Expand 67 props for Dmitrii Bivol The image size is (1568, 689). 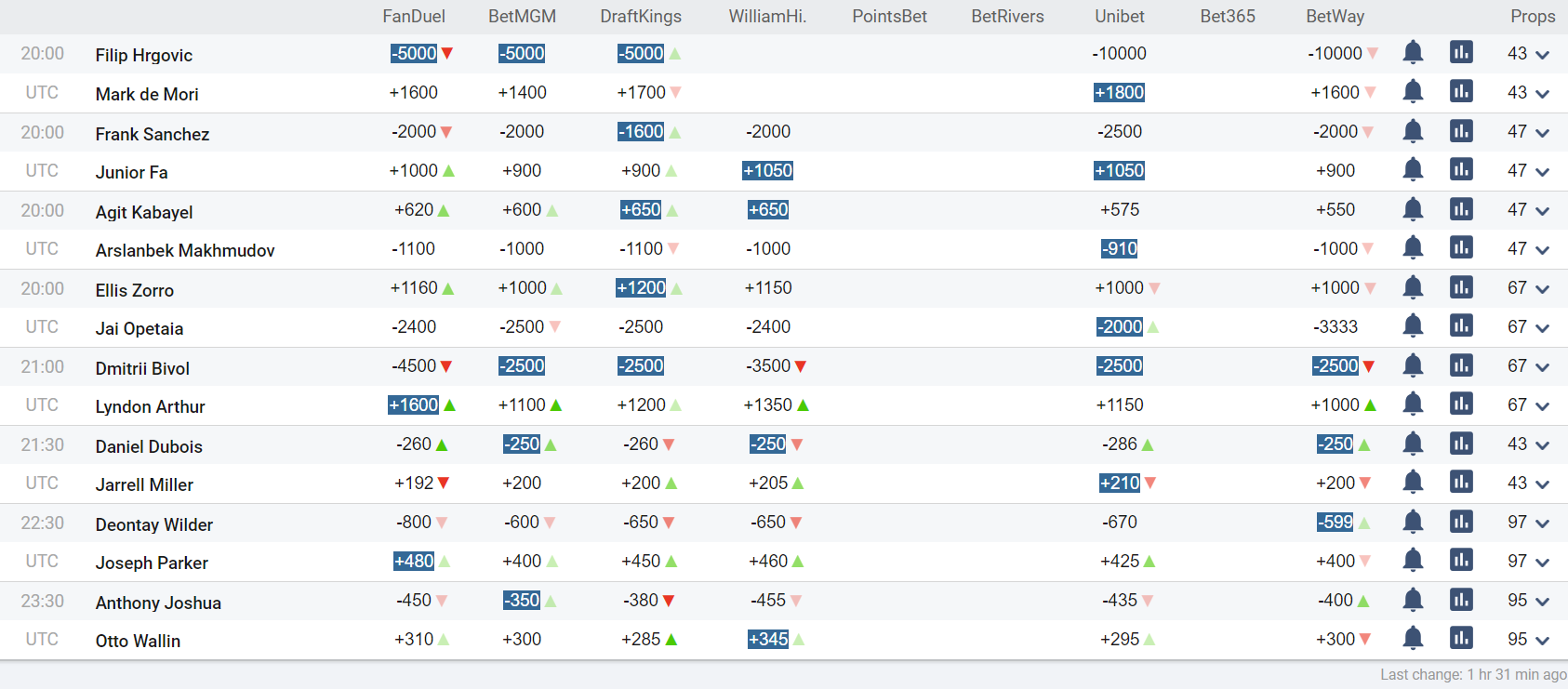click(1529, 366)
